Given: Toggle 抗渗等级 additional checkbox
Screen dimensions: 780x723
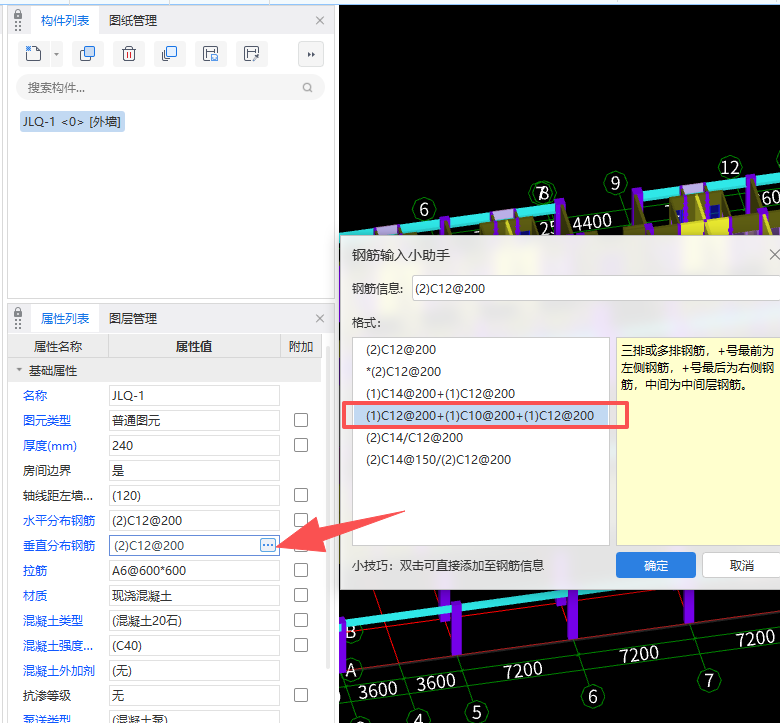Looking at the screenshot, I should pyautogui.click(x=301, y=695).
